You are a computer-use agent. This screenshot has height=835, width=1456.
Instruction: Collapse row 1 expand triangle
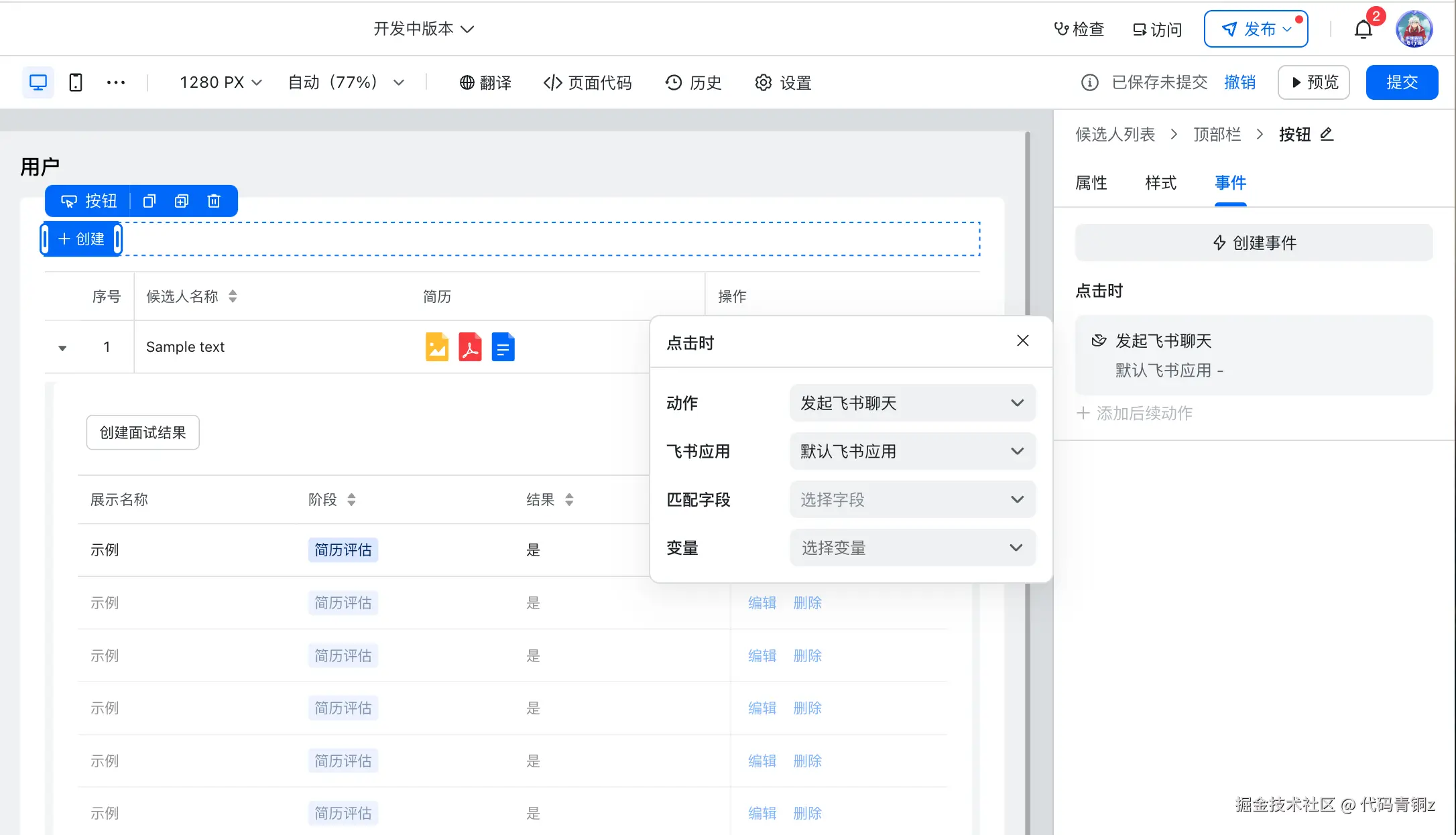pos(62,348)
